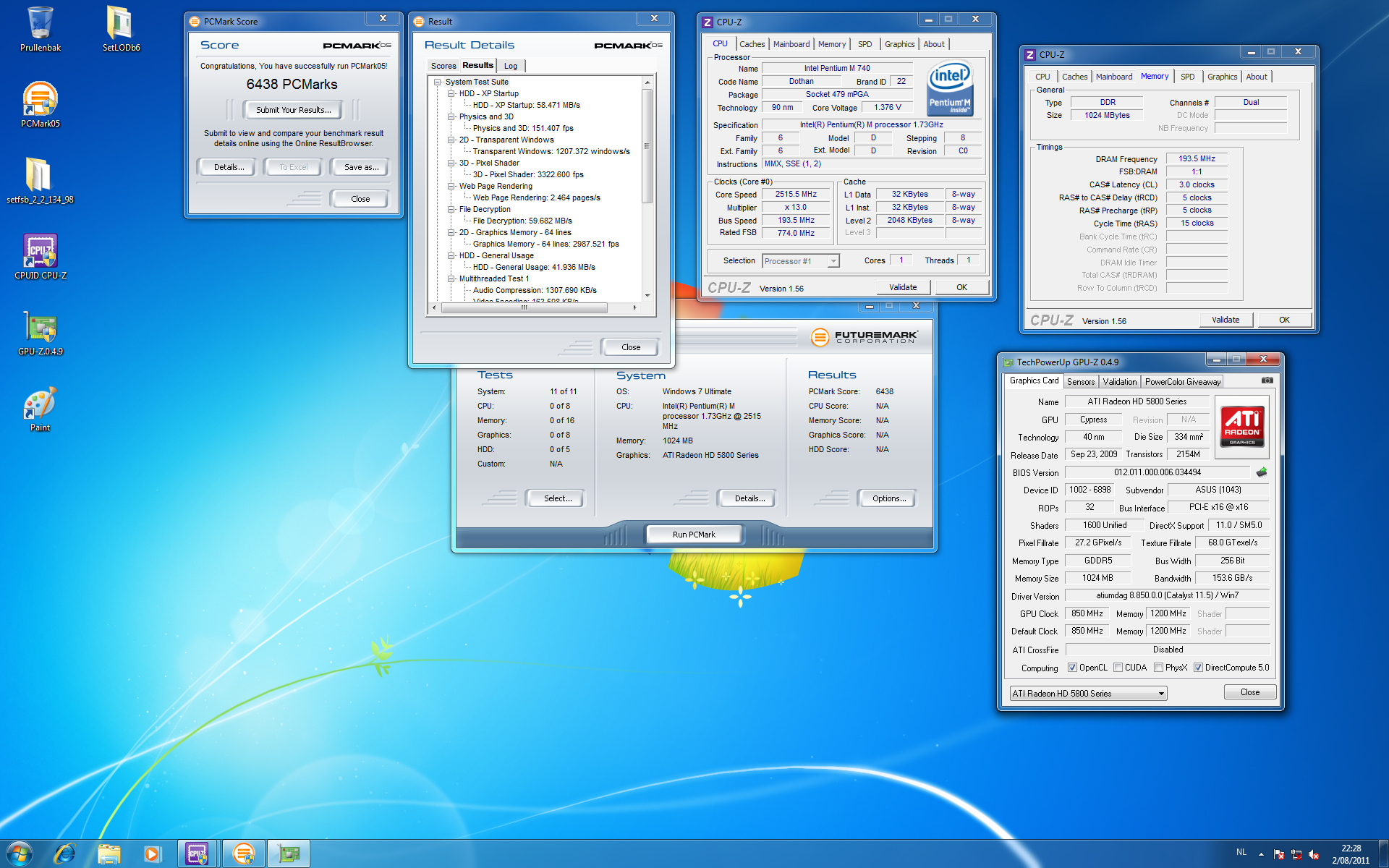Collapse the HDD - XP Startup node
The height and width of the screenshot is (868, 1389).
451,94
